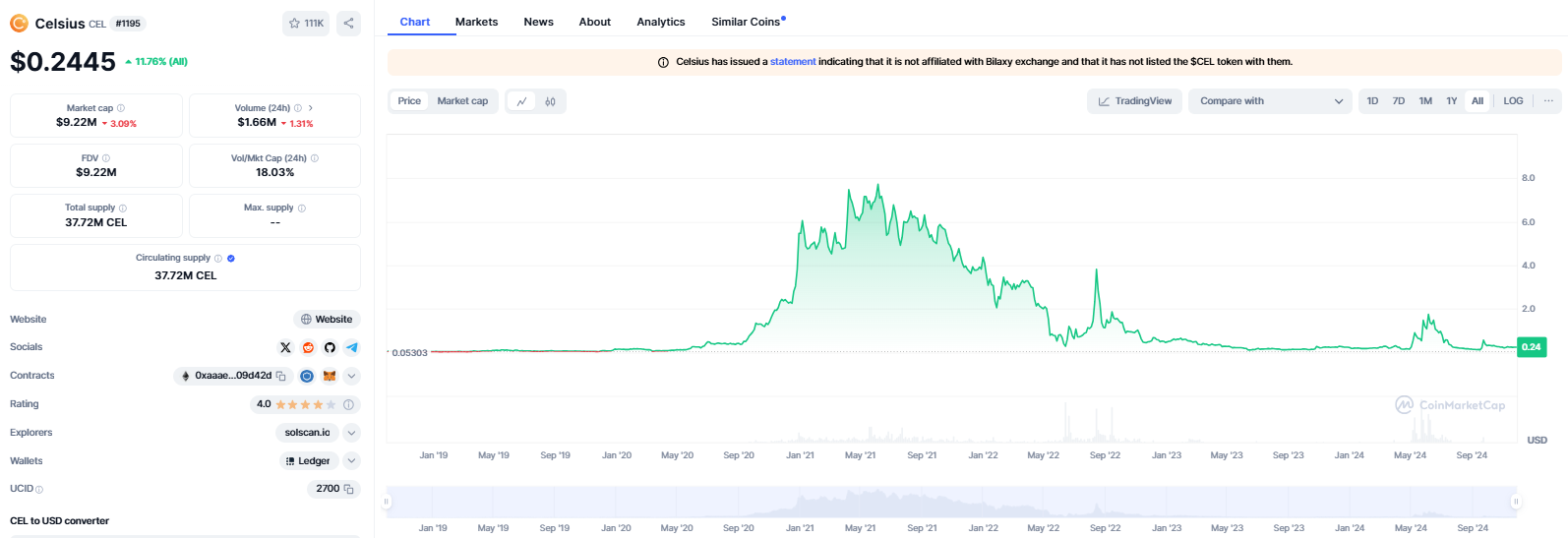
Task: Switch to the Similar Coins tab
Action: pos(748,22)
